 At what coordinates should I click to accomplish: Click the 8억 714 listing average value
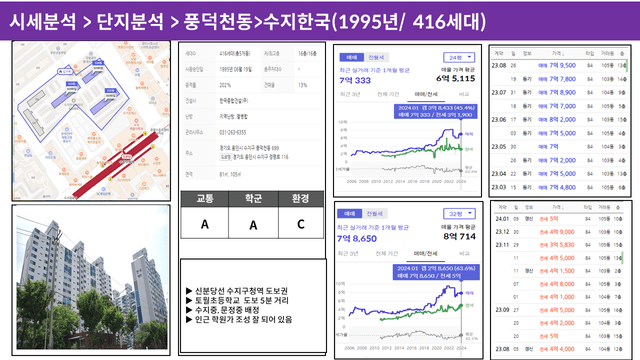click(460, 236)
